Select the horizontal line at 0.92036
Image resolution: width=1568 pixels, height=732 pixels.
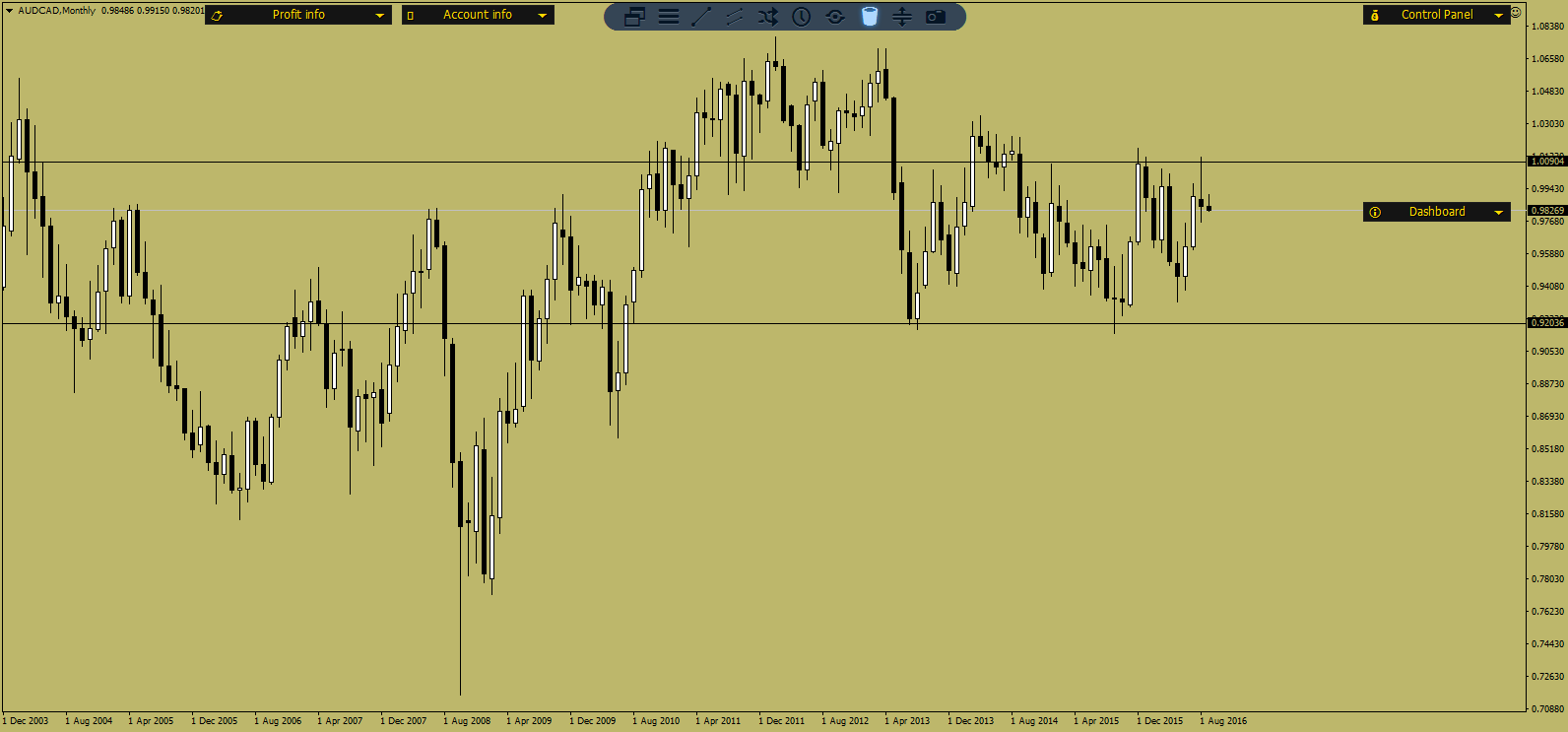763,323
